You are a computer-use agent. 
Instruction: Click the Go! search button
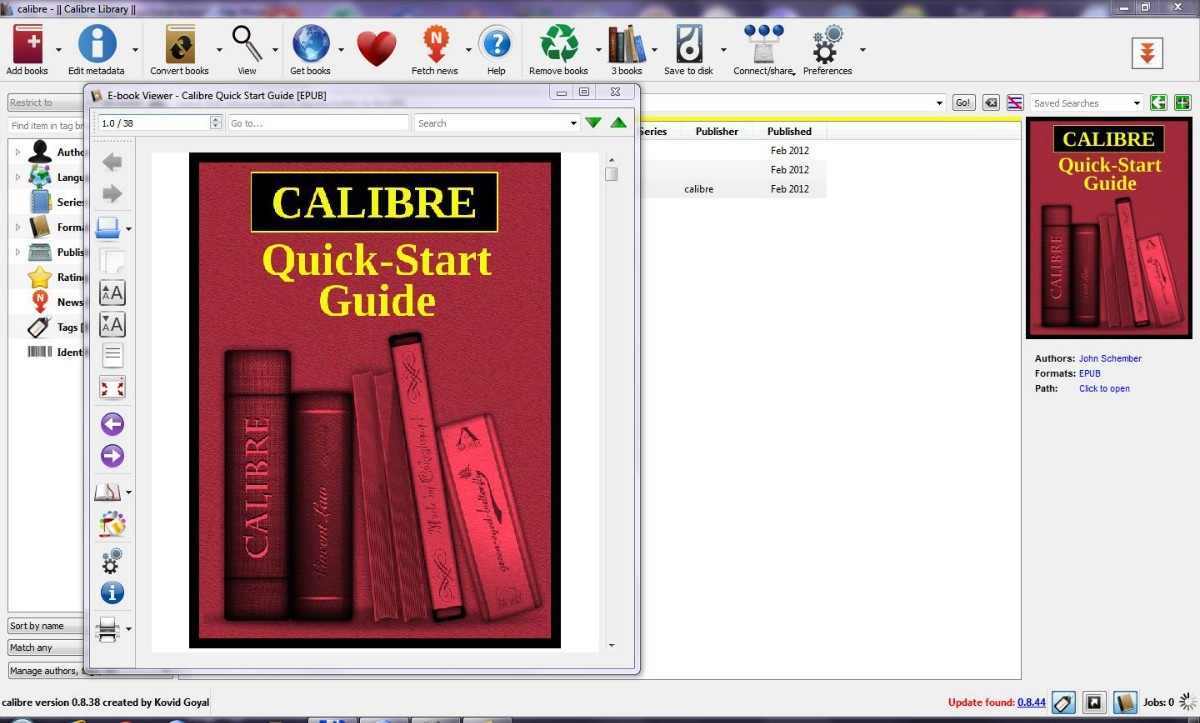pyautogui.click(x=963, y=103)
